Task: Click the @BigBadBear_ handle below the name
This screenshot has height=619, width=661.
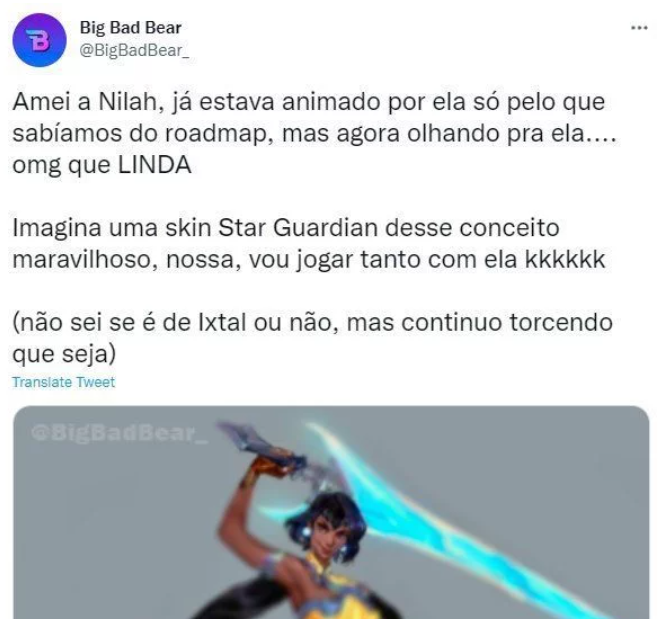Action: click(x=134, y=50)
